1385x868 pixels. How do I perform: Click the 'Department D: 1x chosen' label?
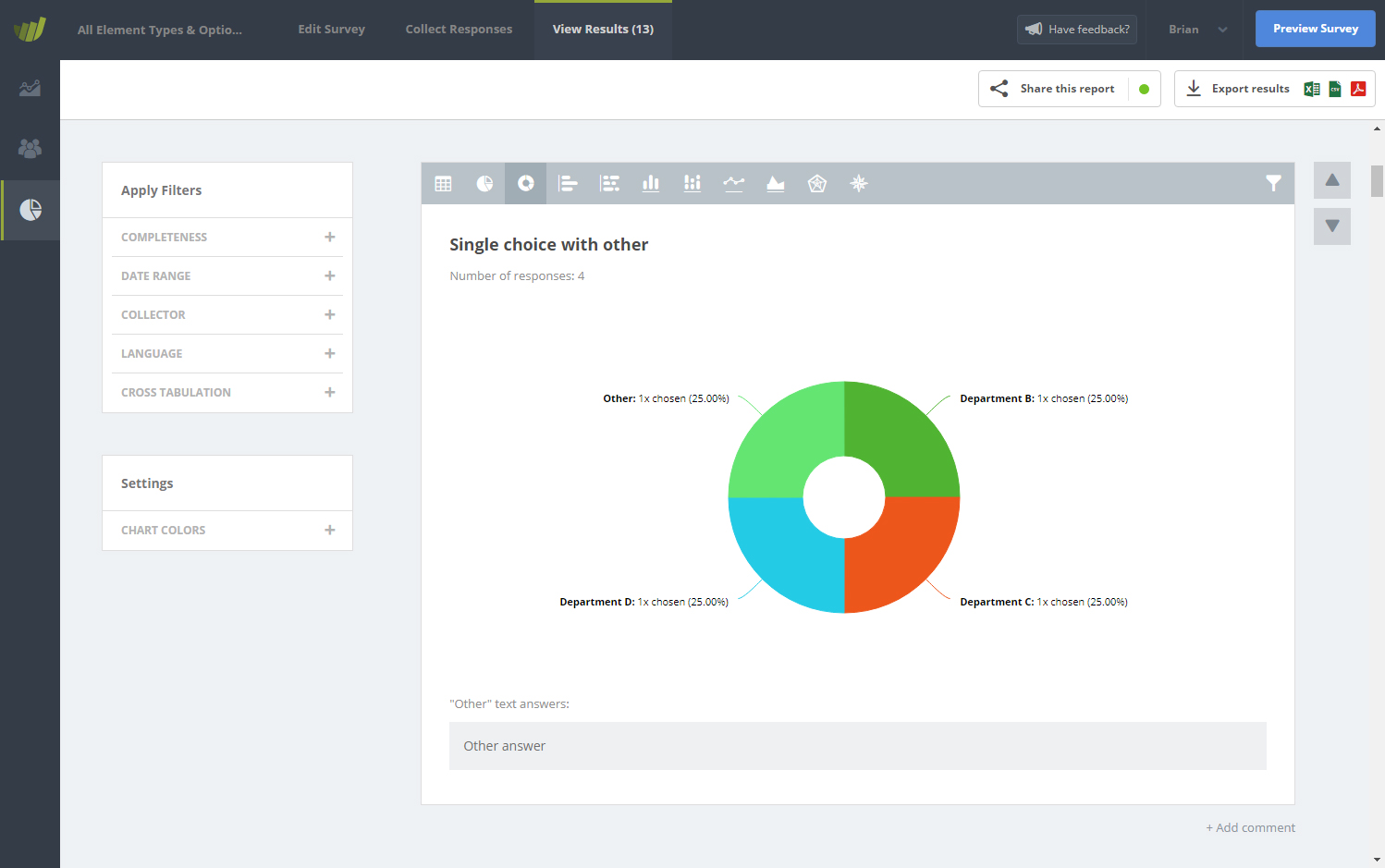click(643, 603)
